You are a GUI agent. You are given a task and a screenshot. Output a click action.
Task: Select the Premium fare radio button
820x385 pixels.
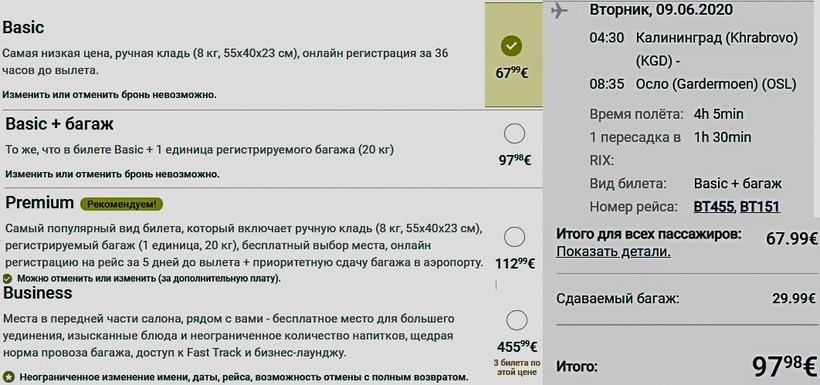click(x=515, y=237)
